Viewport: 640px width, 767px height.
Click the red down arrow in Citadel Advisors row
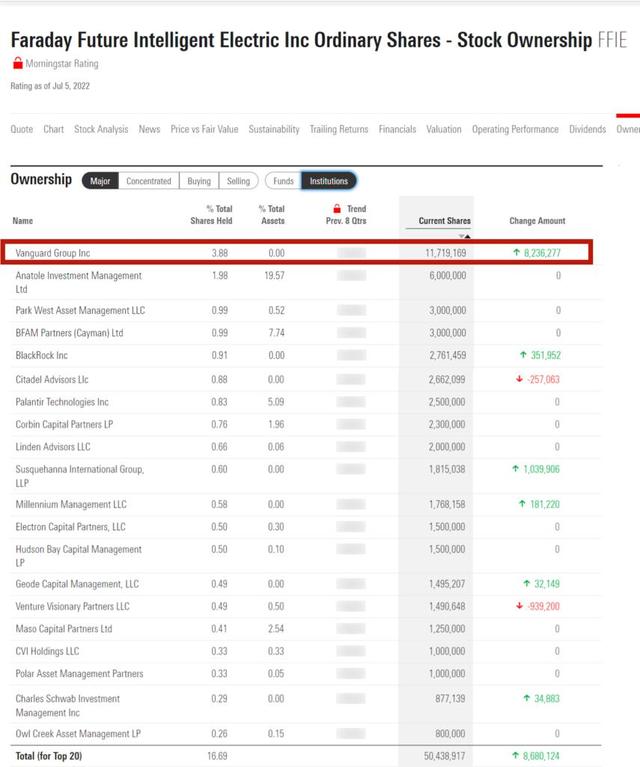point(519,379)
